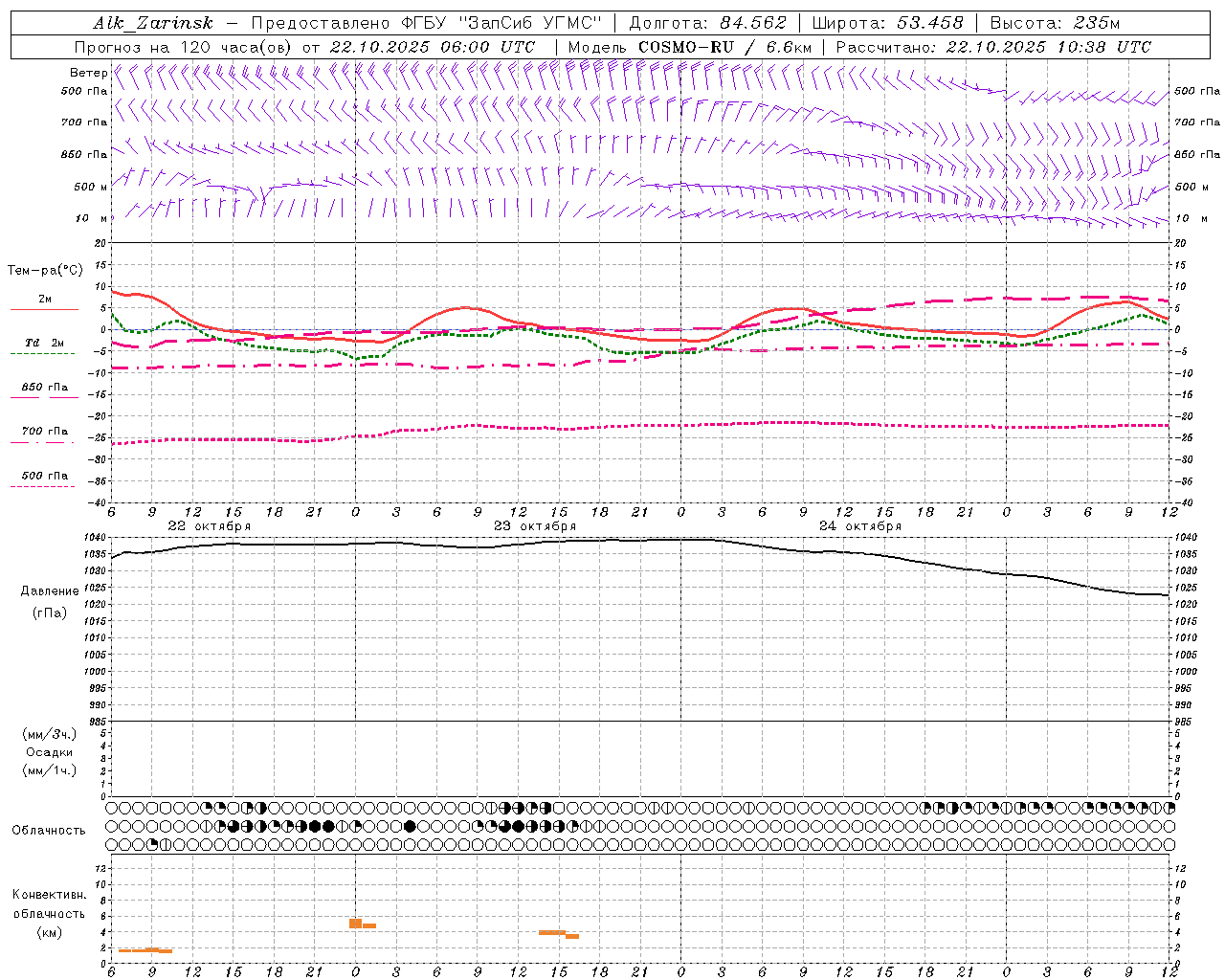
Task: Click the Осадки precipitation label
Action: pos(49,752)
